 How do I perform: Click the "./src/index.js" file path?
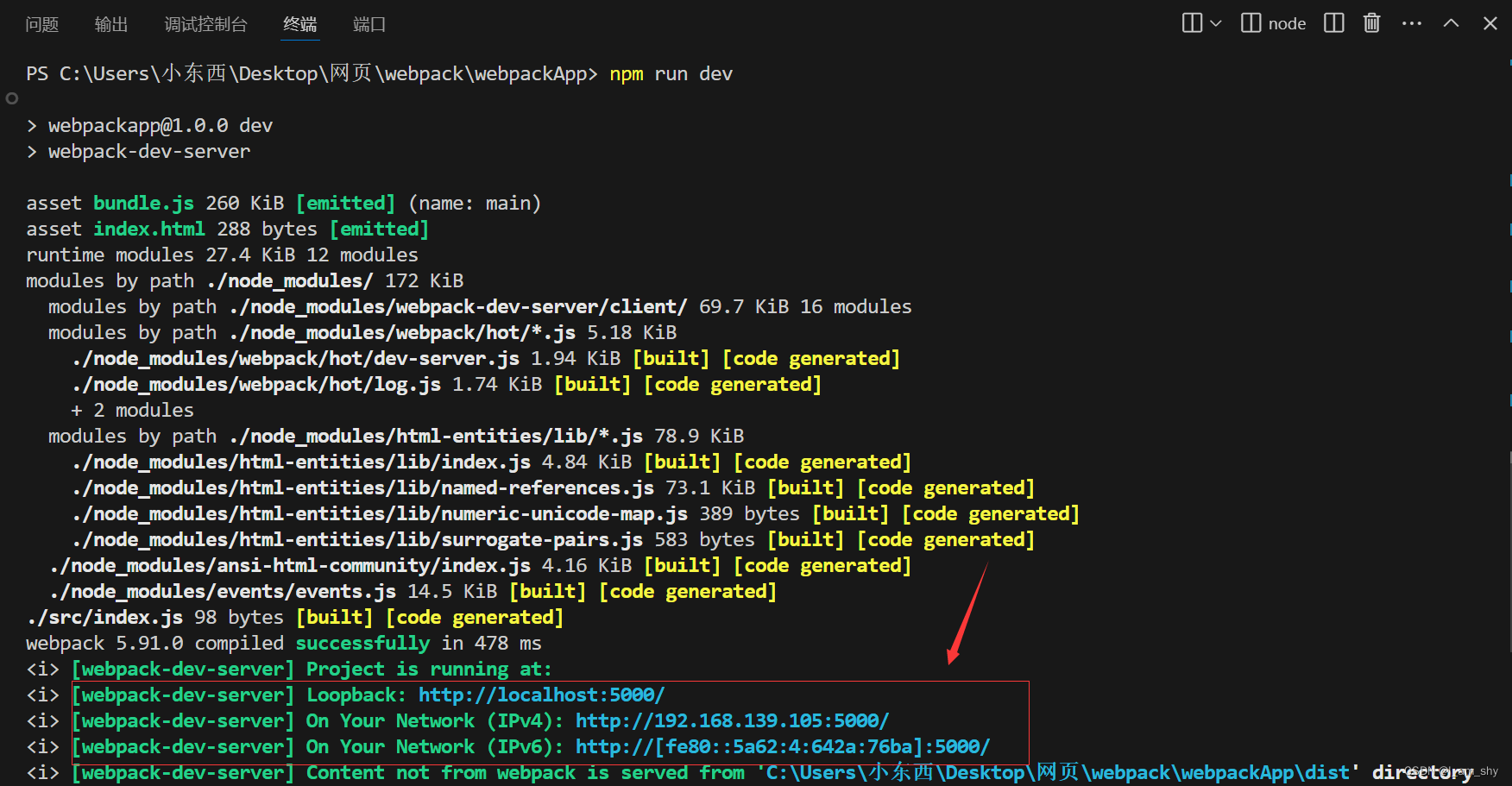tap(104, 618)
